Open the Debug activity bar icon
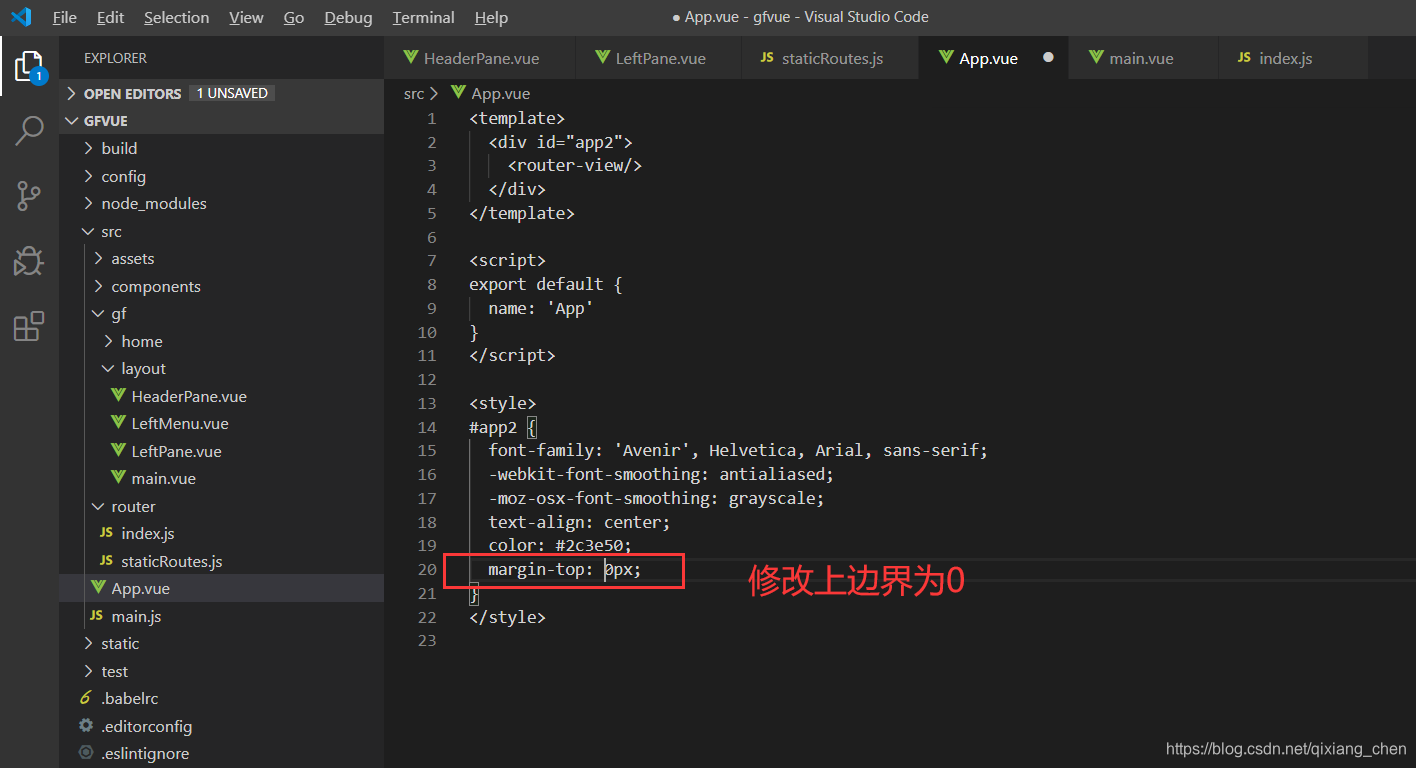Screen dimensions: 1416x768 point(29,261)
